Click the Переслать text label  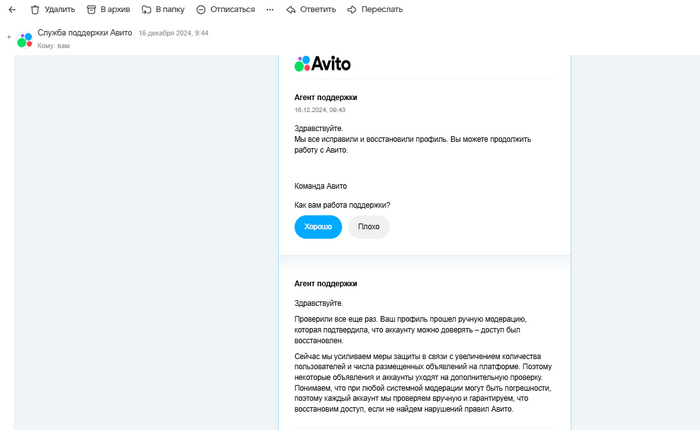tap(382, 9)
